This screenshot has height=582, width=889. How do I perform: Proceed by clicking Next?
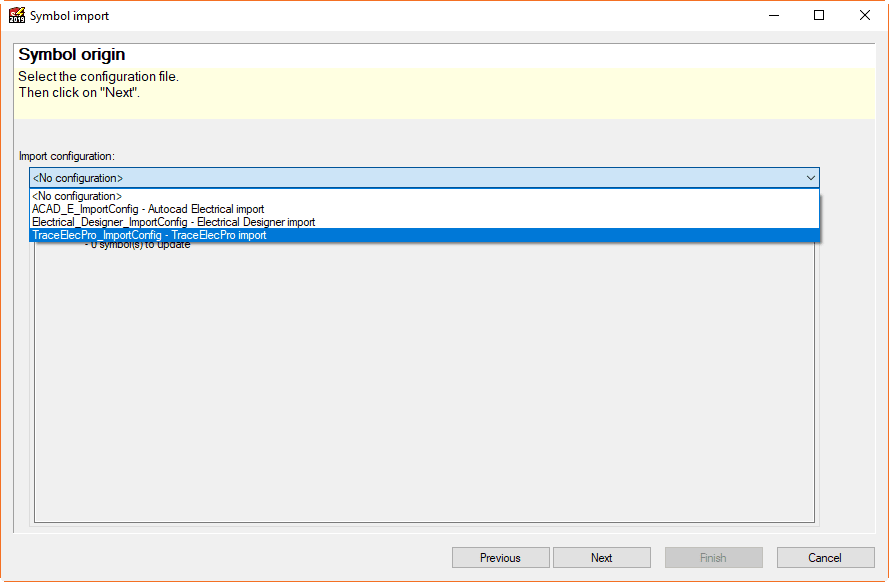click(x=602, y=558)
